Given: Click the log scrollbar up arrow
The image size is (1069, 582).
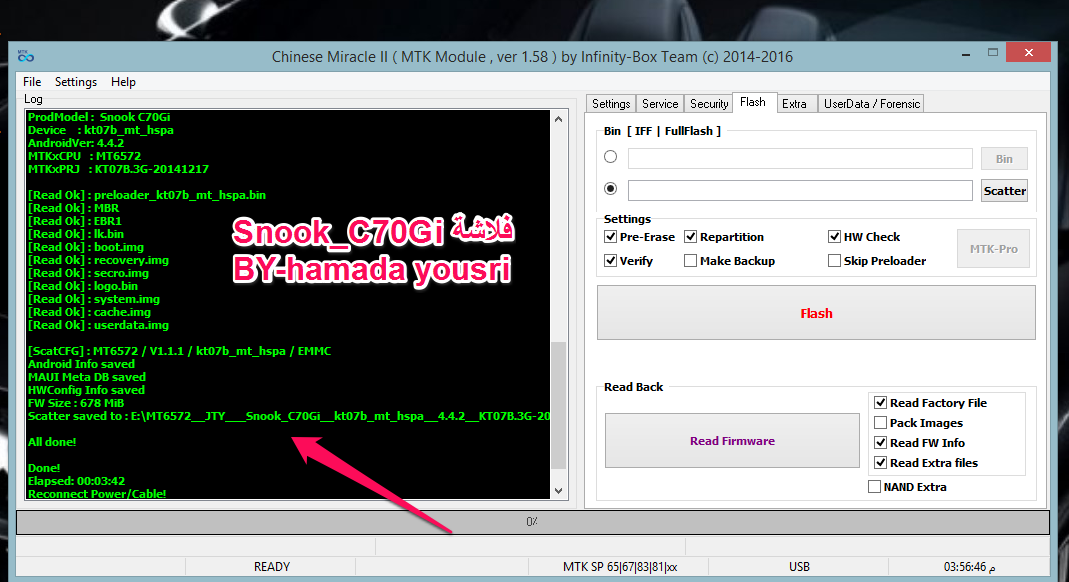Looking at the screenshot, I should tap(558, 119).
